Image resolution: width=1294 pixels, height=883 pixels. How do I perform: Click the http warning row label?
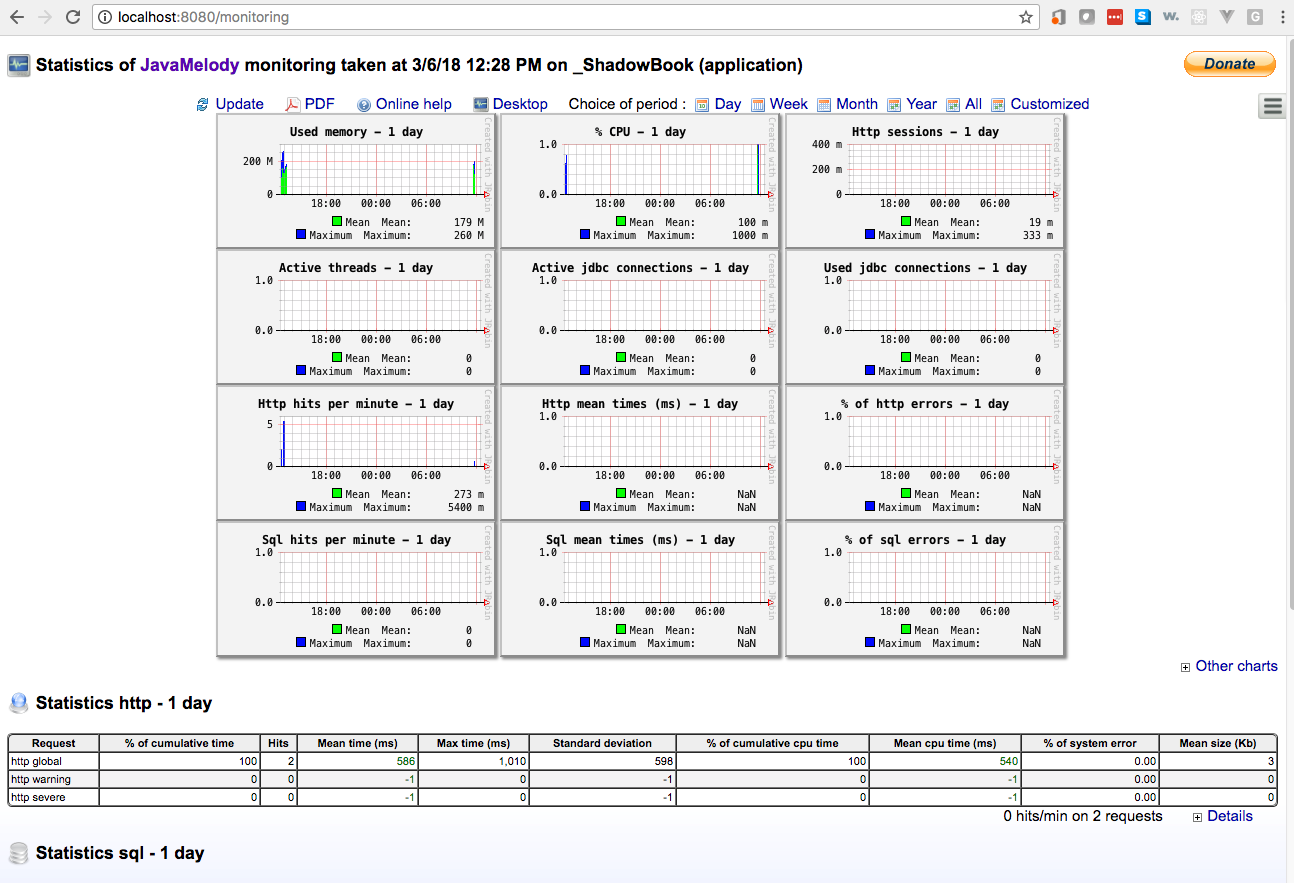41,779
